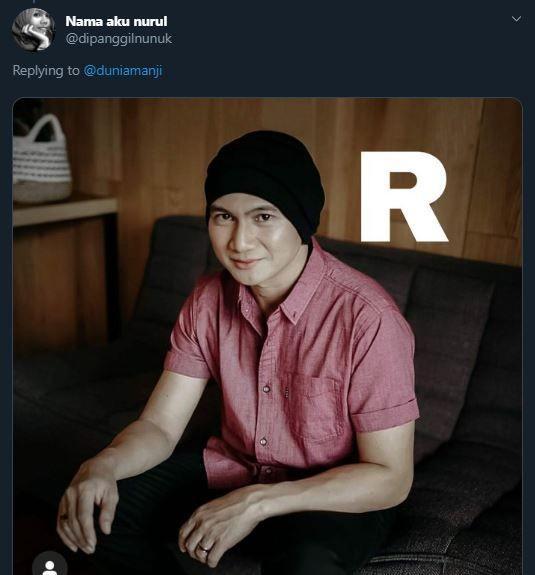This screenshot has width=535, height=575.
Task: Click the ring on the man's hand
Action: point(203,549)
